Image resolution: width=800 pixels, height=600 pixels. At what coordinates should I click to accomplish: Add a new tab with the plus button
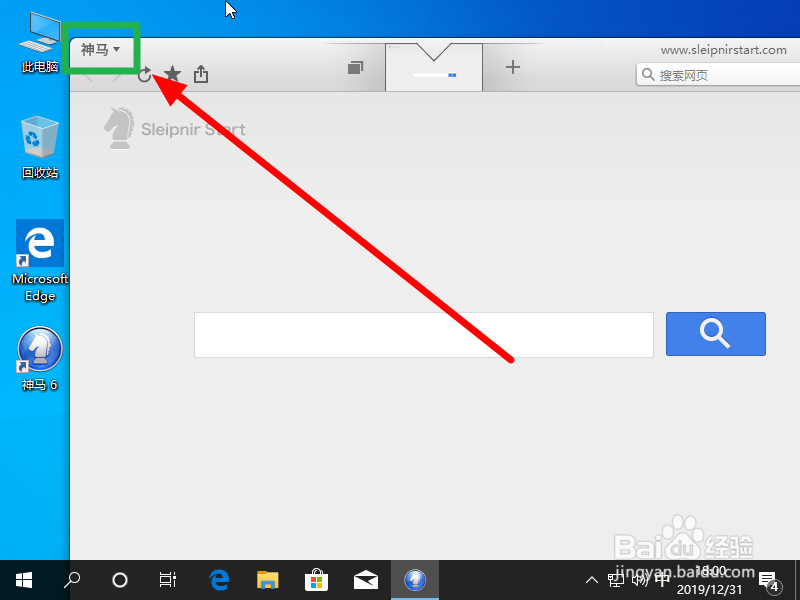pyautogui.click(x=513, y=67)
